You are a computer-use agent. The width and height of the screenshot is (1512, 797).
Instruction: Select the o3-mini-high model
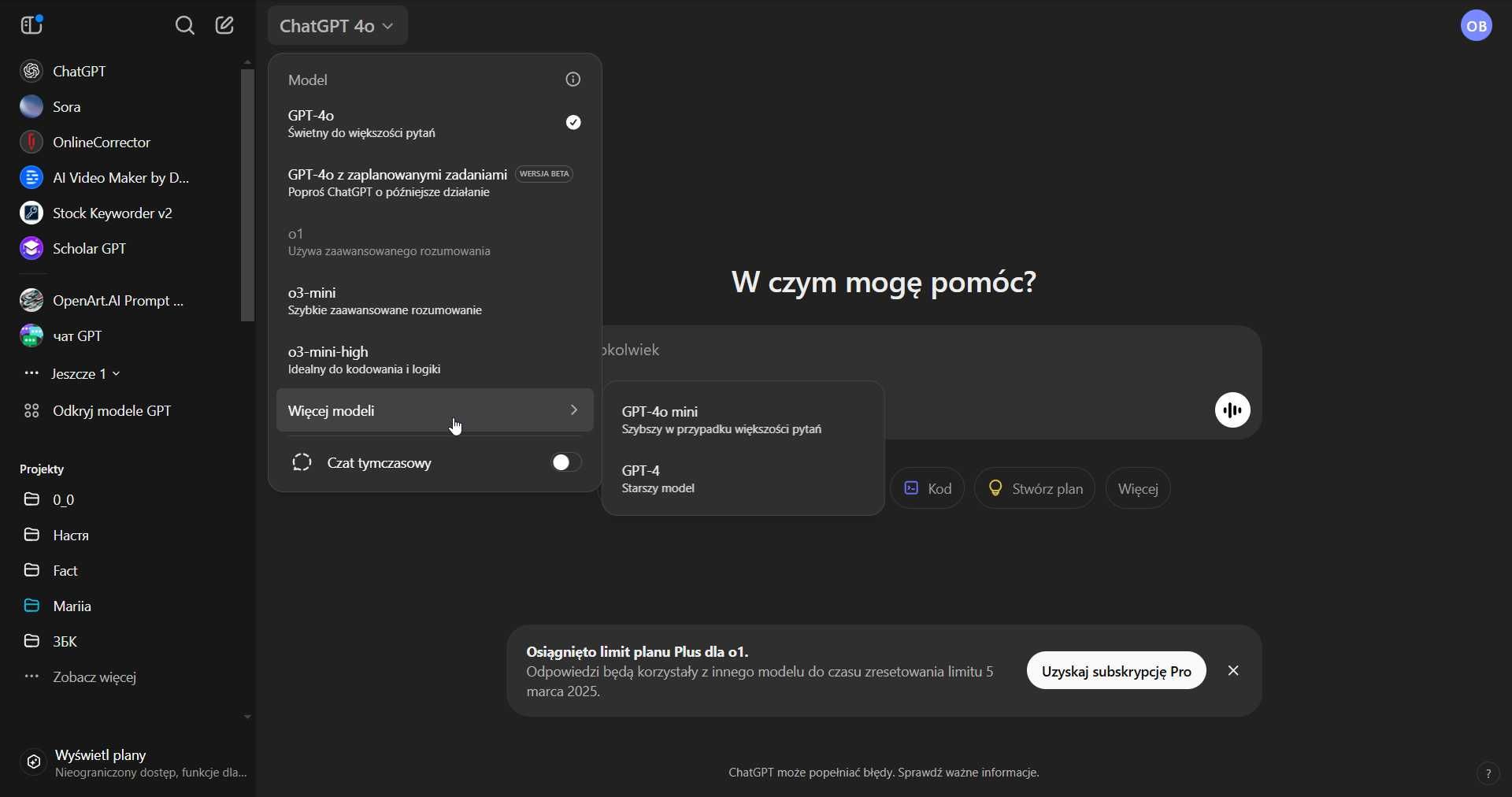435,360
